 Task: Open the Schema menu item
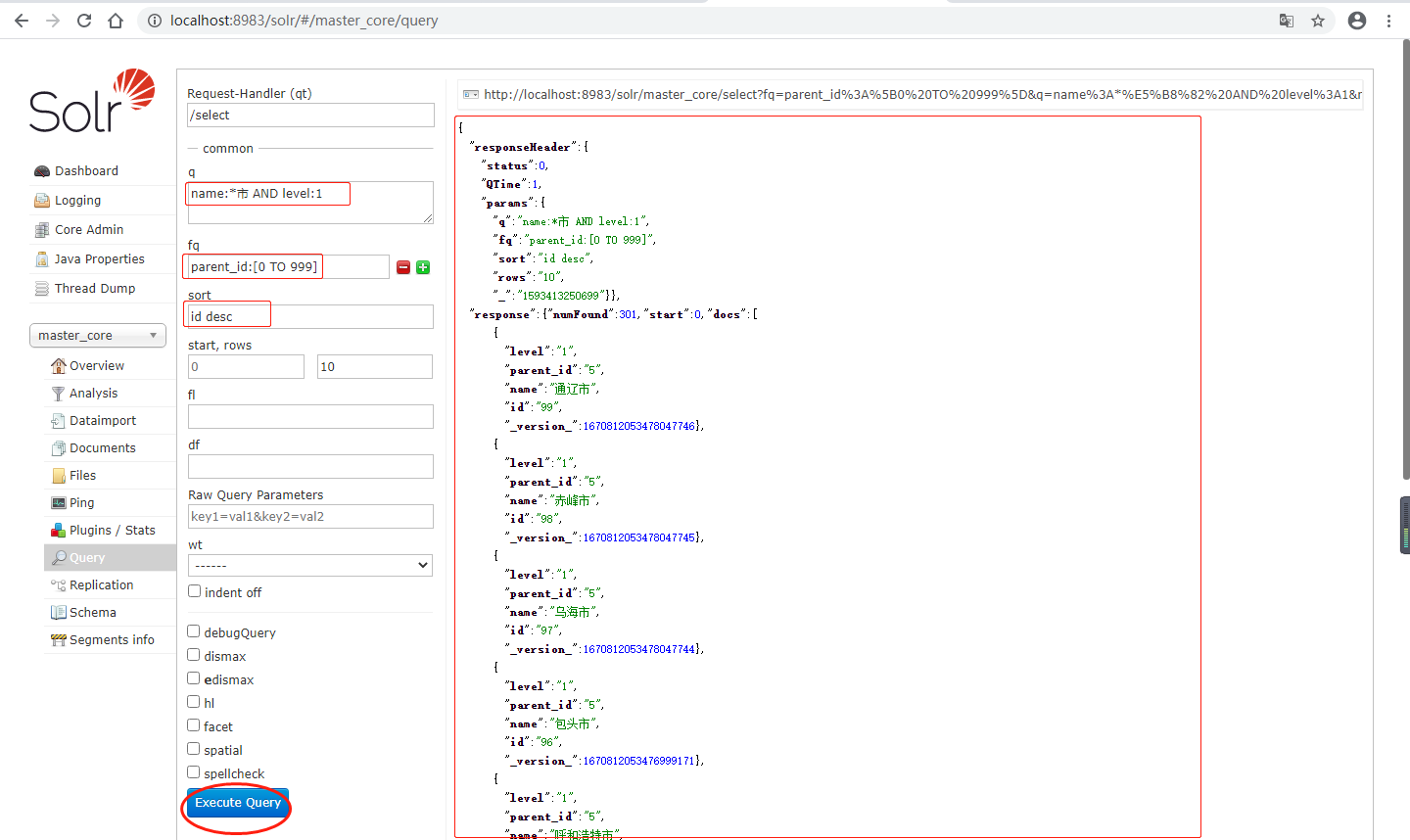click(92, 613)
